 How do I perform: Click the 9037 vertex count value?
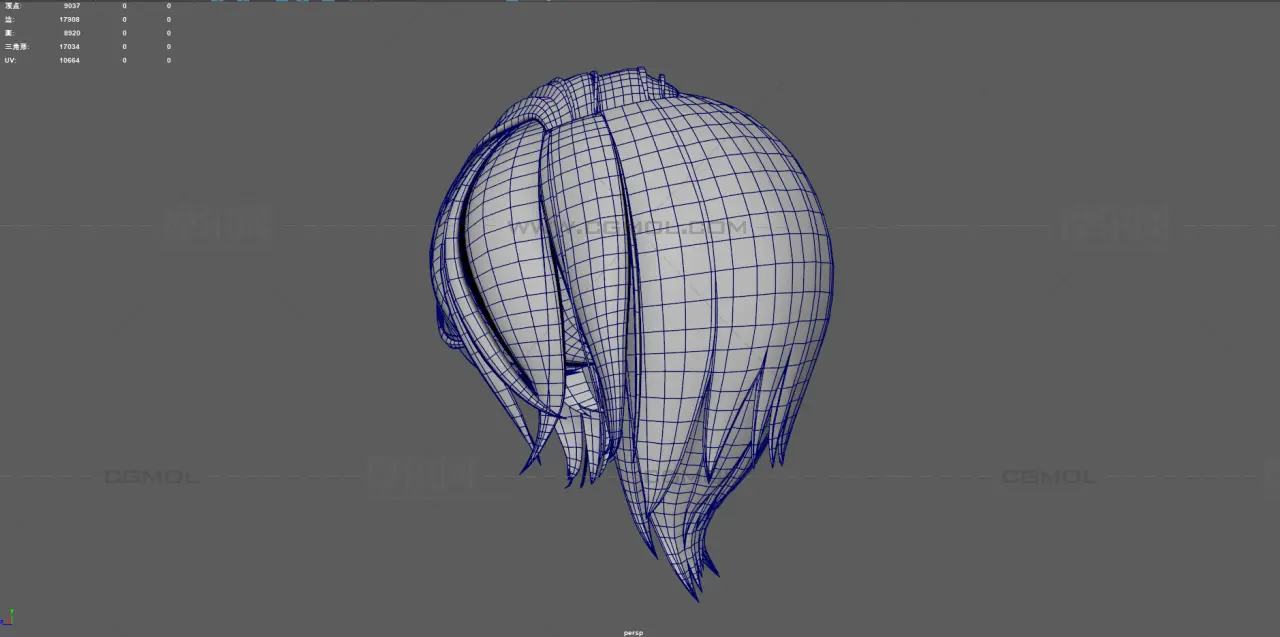(x=71, y=6)
